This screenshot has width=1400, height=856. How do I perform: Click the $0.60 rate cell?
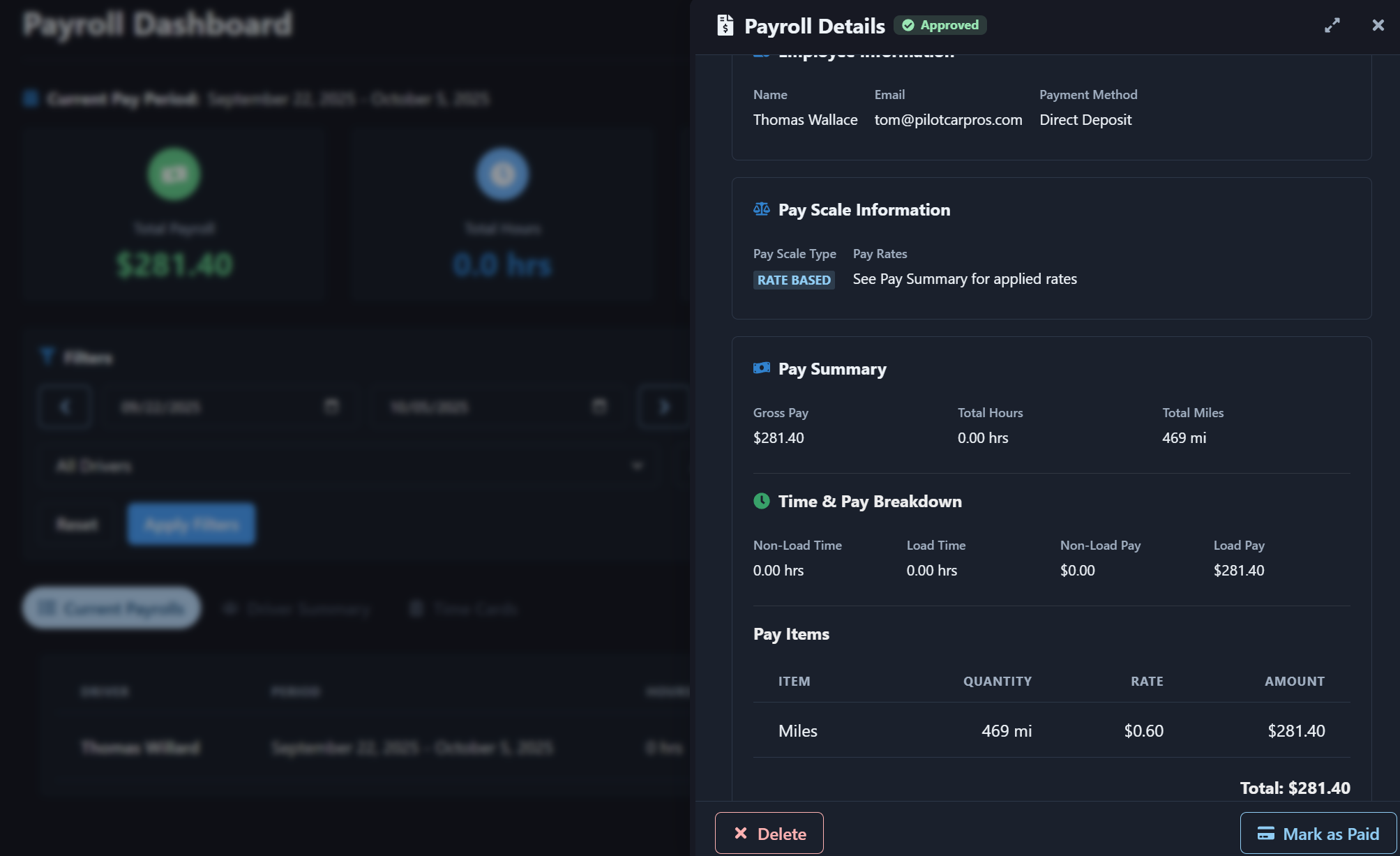point(1144,730)
